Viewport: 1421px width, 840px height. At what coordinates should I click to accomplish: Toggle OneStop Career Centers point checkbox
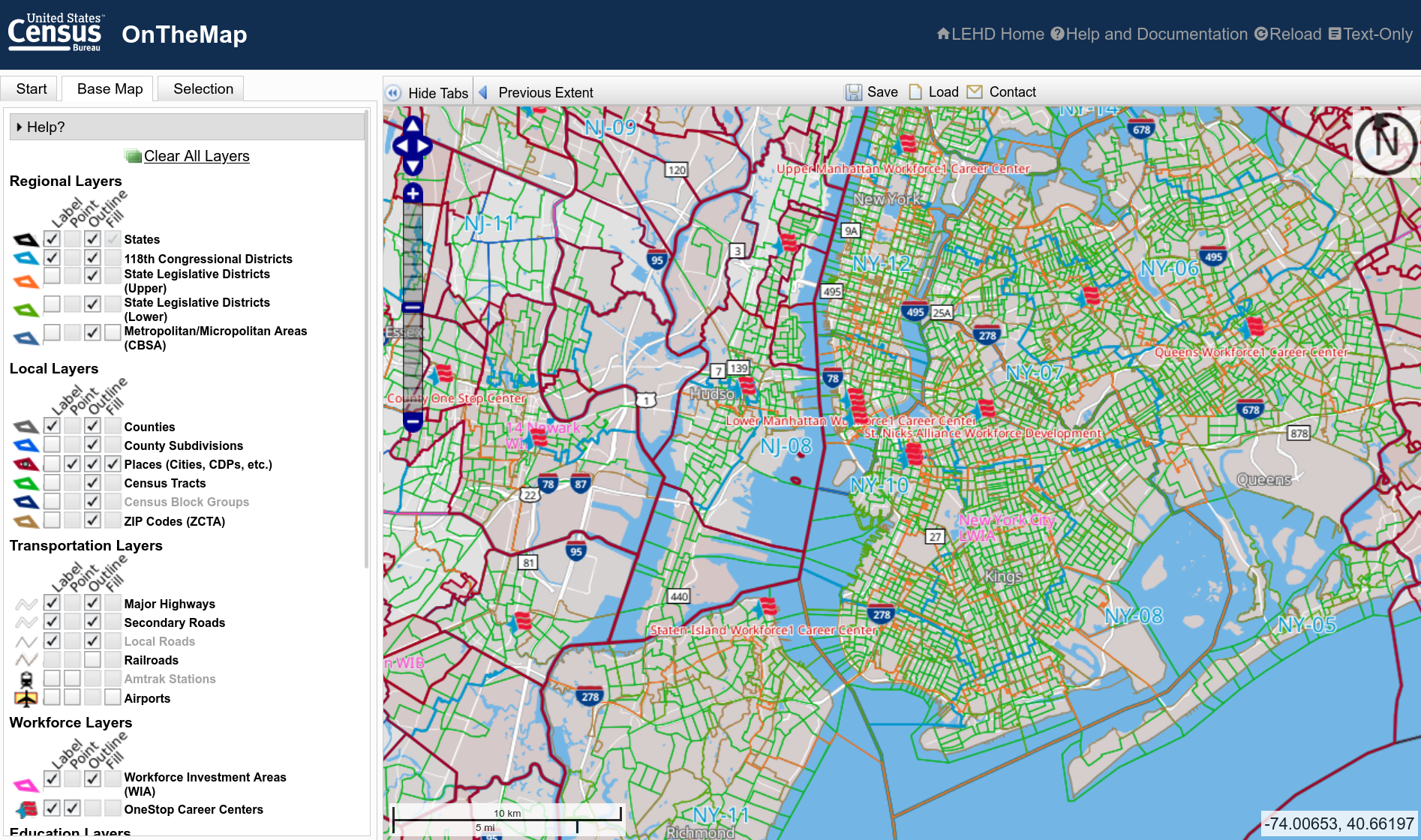point(72,808)
